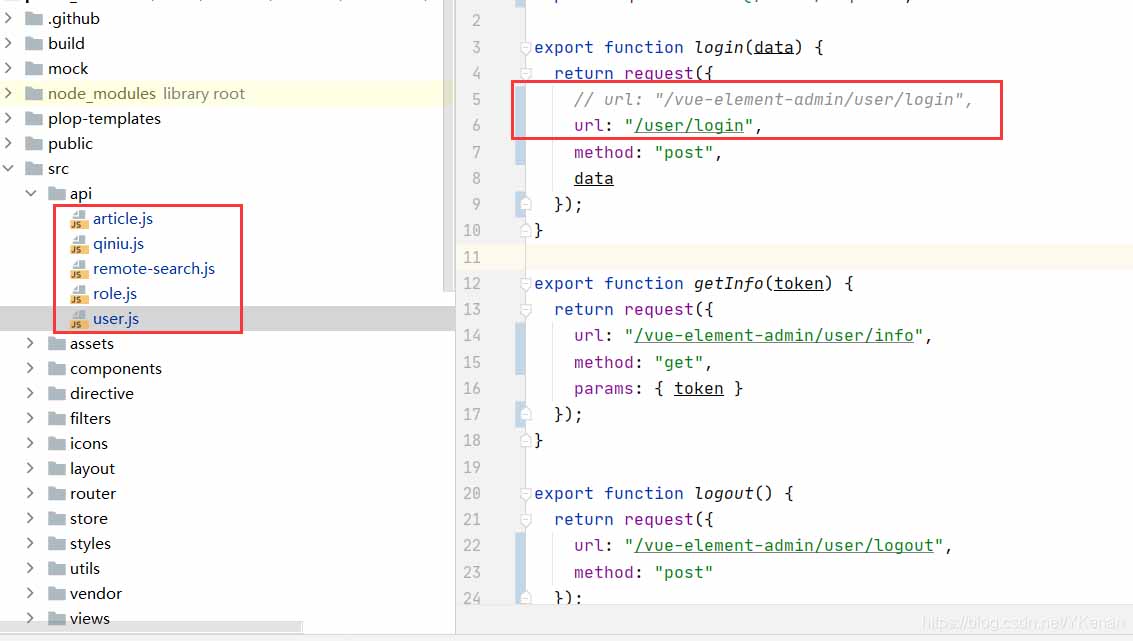Click the plop-templates folder icon

pyautogui.click(x=34, y=119)
